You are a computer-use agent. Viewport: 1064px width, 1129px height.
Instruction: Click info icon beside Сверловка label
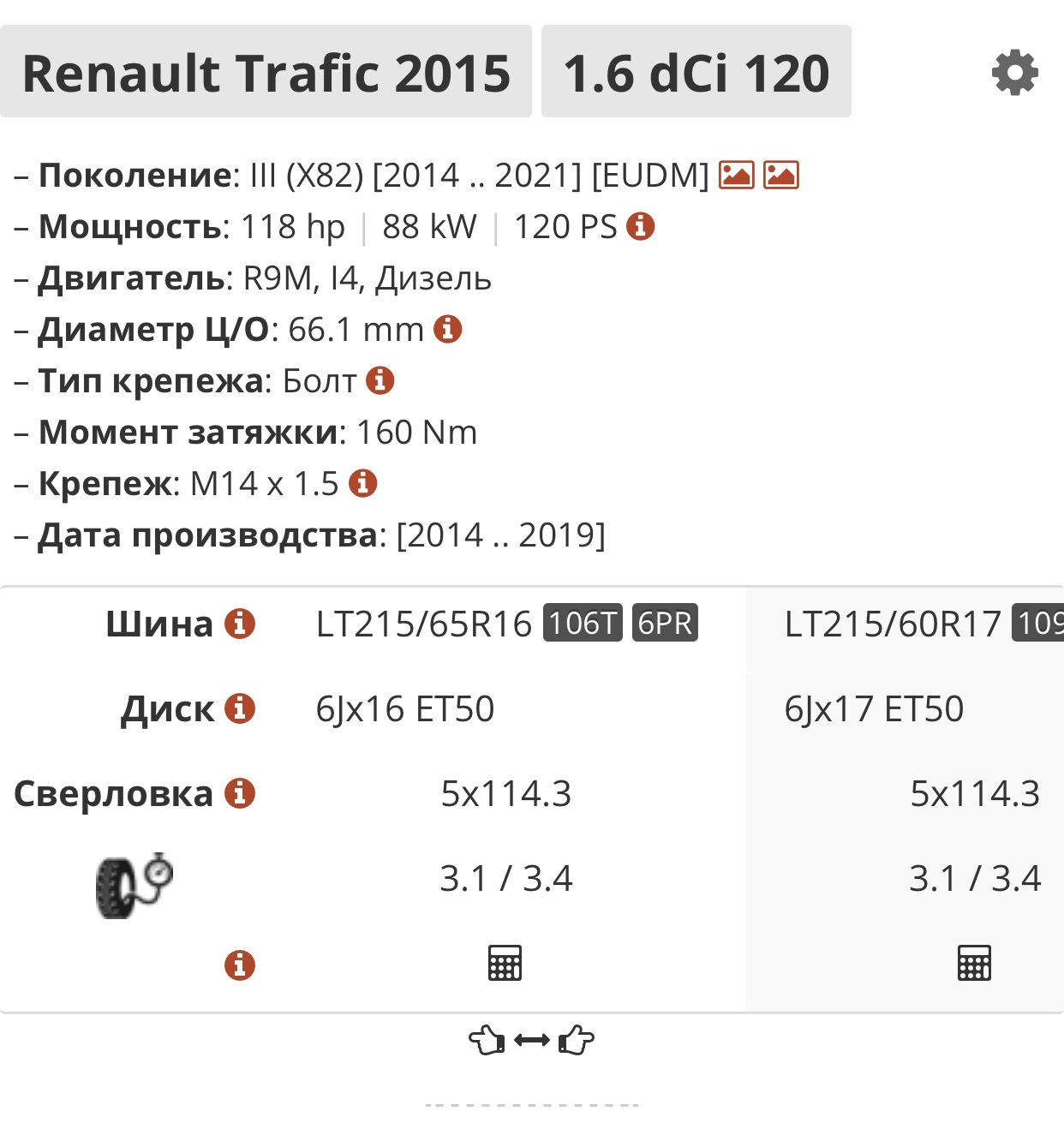[x=240, y=793]
